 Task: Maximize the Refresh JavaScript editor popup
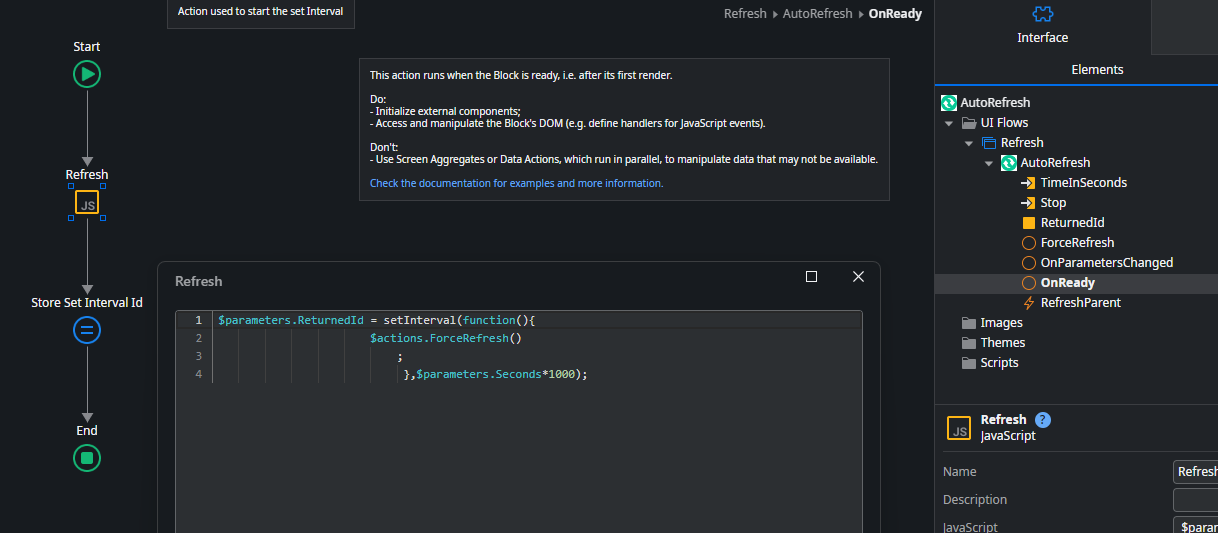tap(811, 277)
